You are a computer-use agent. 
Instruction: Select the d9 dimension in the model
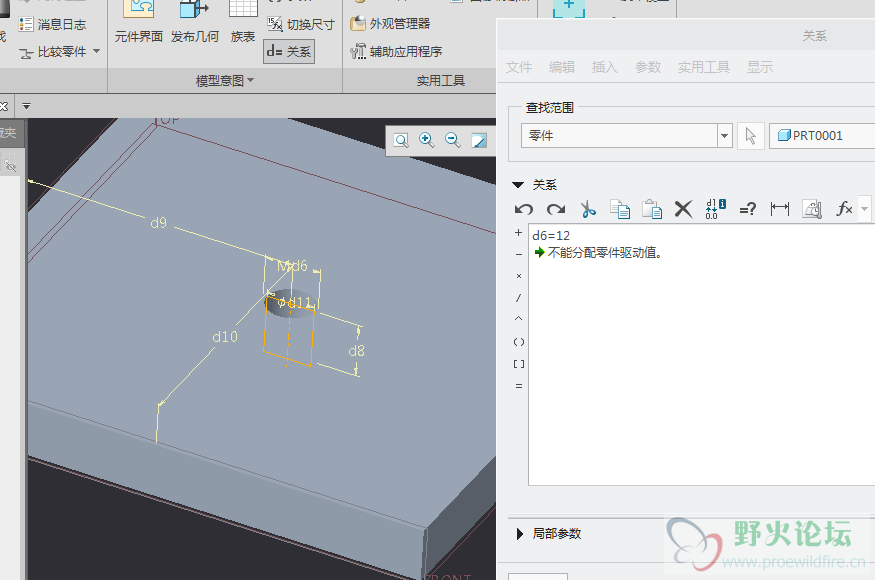coord(158,223)
